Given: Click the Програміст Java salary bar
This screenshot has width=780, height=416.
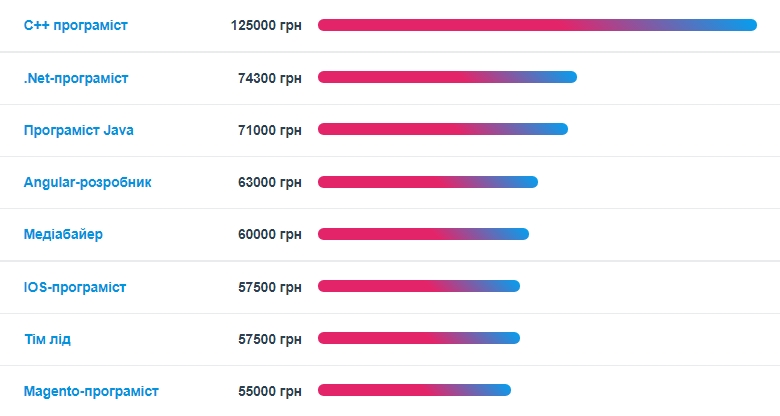Looking at the screenshot, I should coord(442,129).
